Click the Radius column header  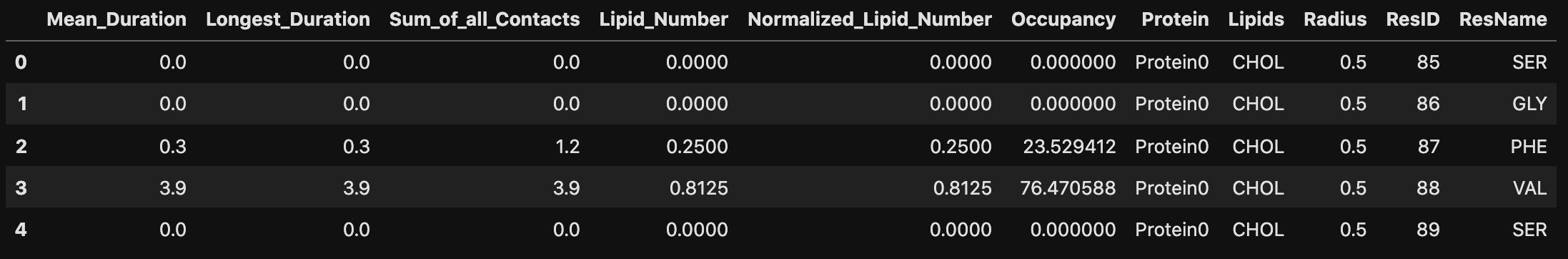[x=1335, y=19]
